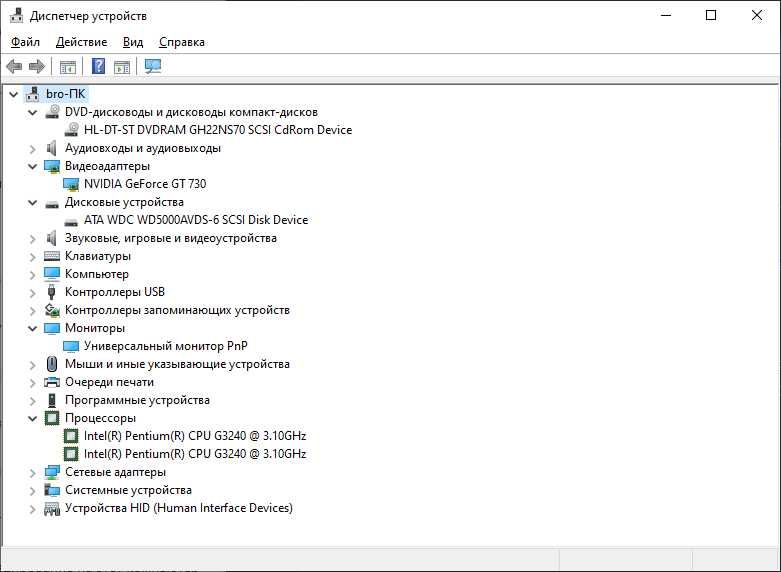Screen dimensions: 781x572
Task: Select Универсальный монитор PnP entry
Action: tap(165, 346)
